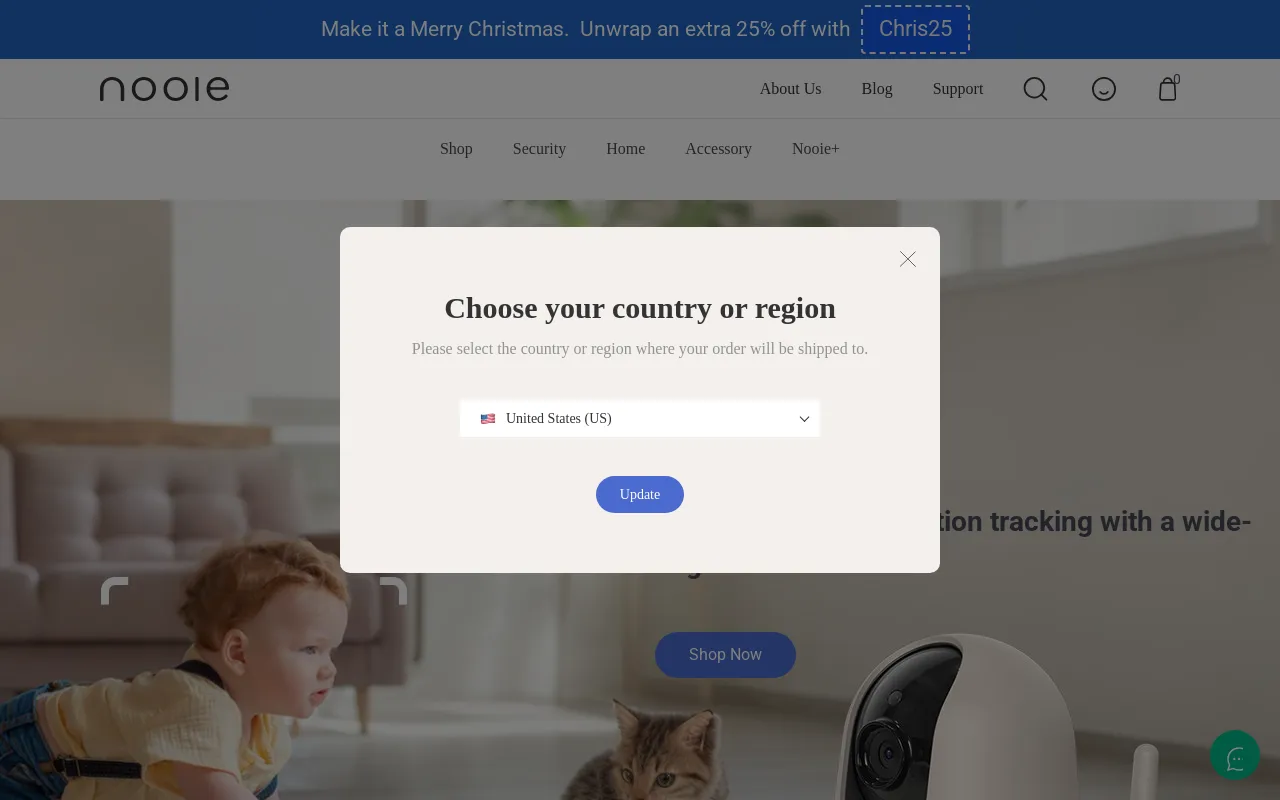Close the country selection dialog

907,259
